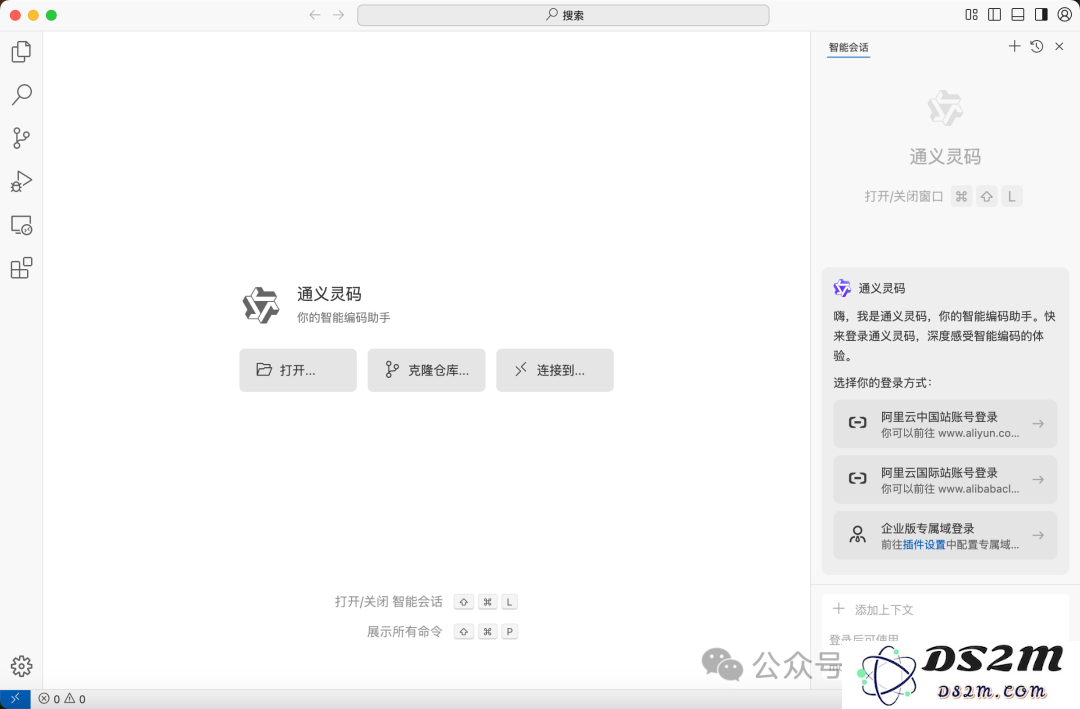1080x709 pixels.
Task: Click the 克隆仓库... button
Action: pyautogui.click(x=426, y=370)
